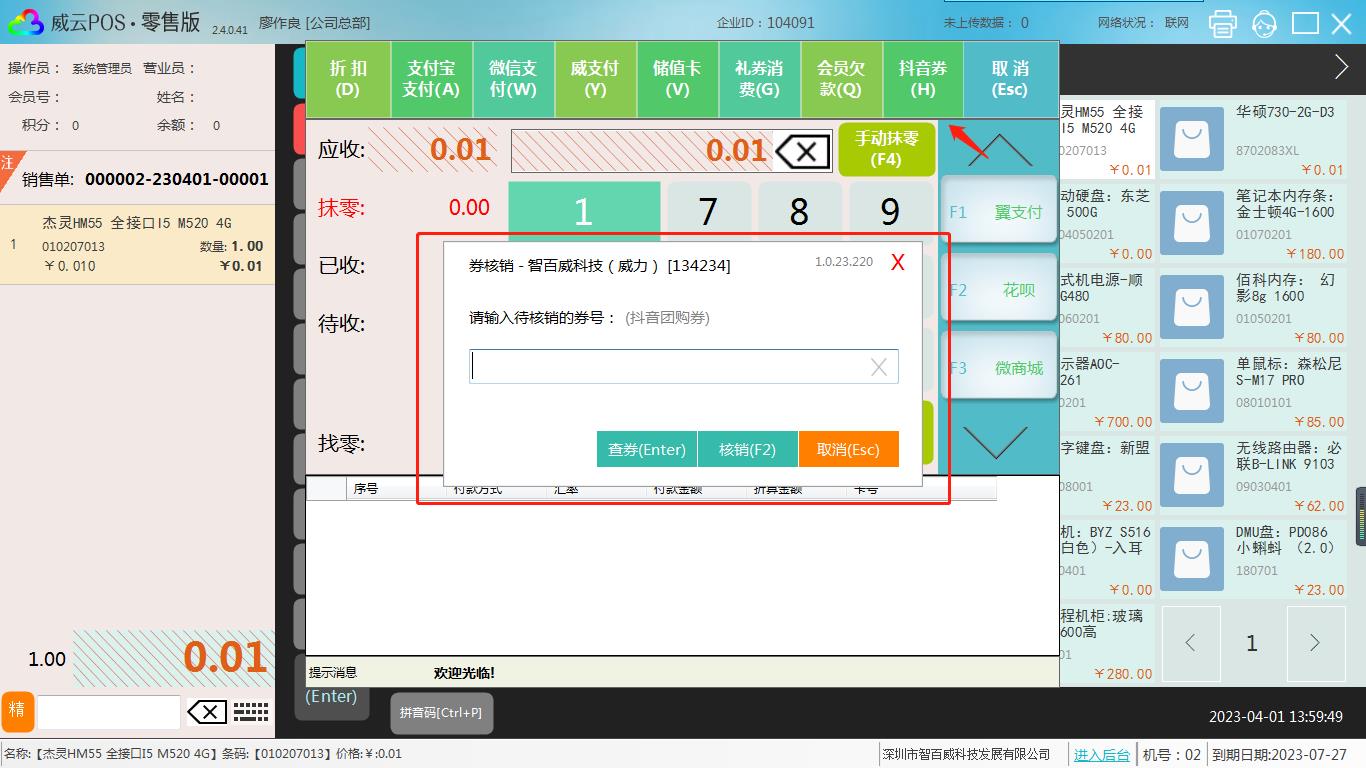Image resolution: width=1366 pixels, height=768 pixels.
Task: Click the bottom-left barcode backspace icon
Action: point(207,712)
